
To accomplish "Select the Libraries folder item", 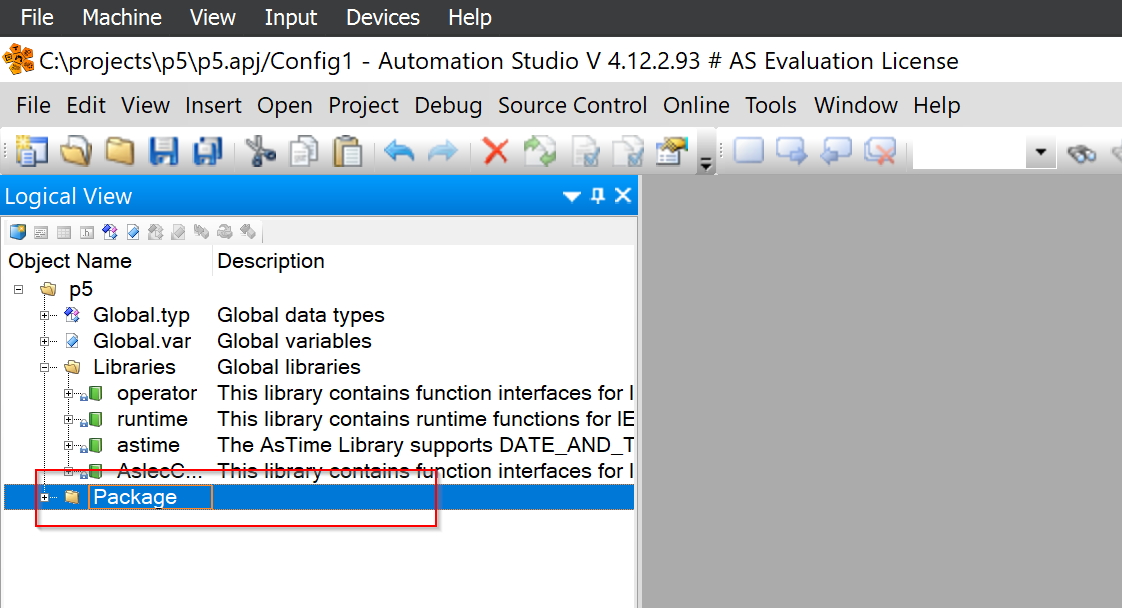I will coord(134,367).
